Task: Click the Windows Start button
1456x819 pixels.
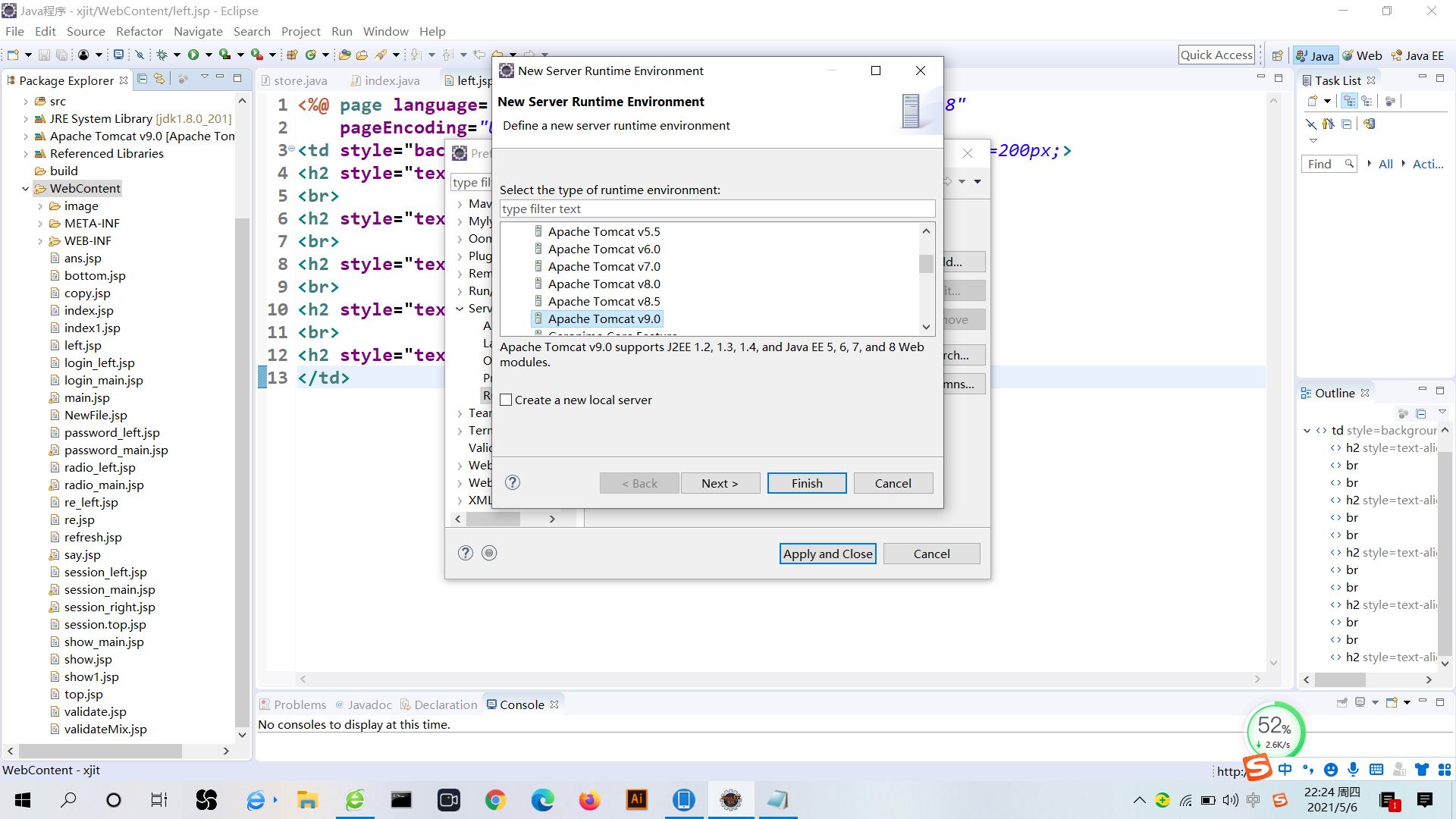Action: click(23, 800)
